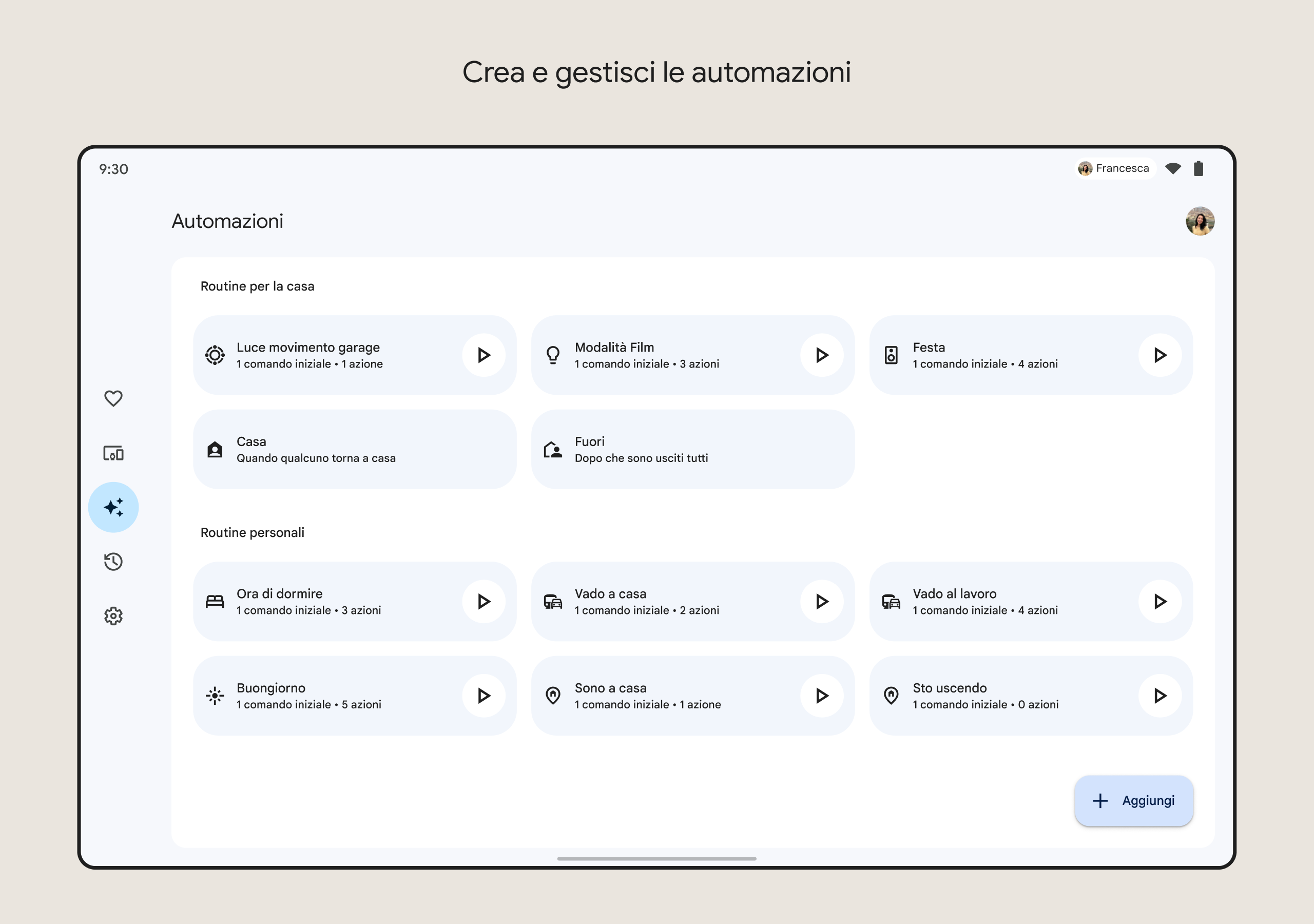Click the Francesca user chip in status bar

point(1115,168)
